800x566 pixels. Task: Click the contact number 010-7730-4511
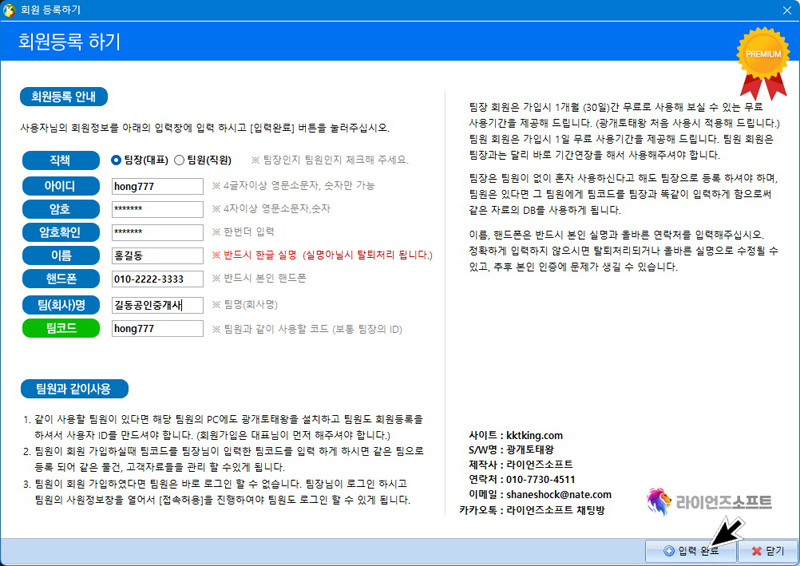[x=540, y=480]
